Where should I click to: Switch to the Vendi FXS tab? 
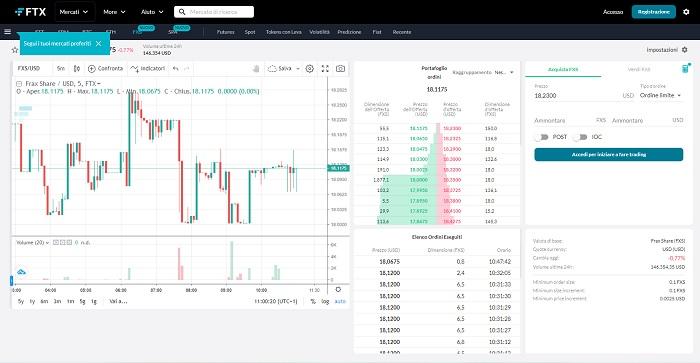coord(639,69)
